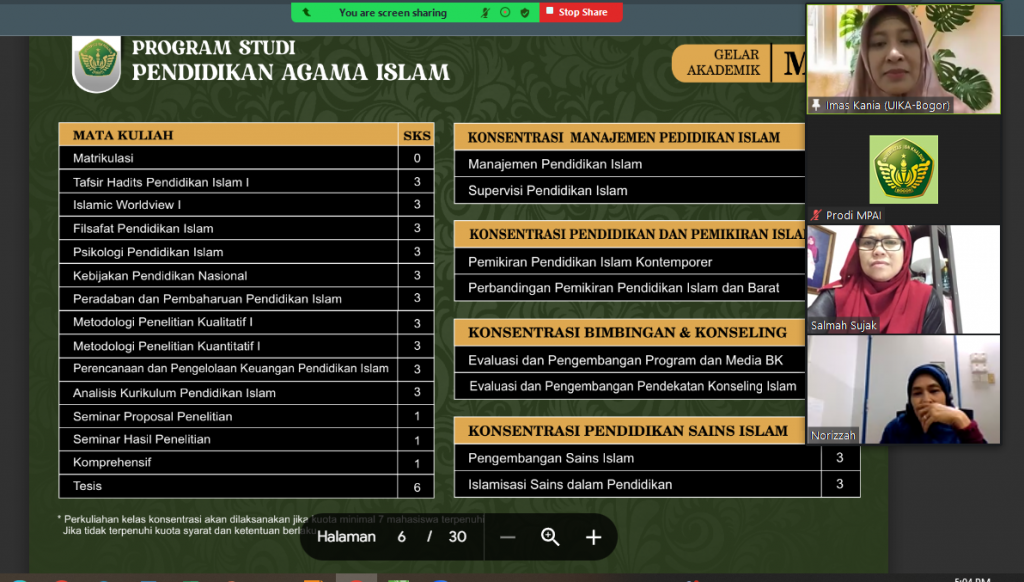Select the Seminar Proposal Penelitian row
The width and height of the screenshot is (1024, 582).
click(246, 415)
